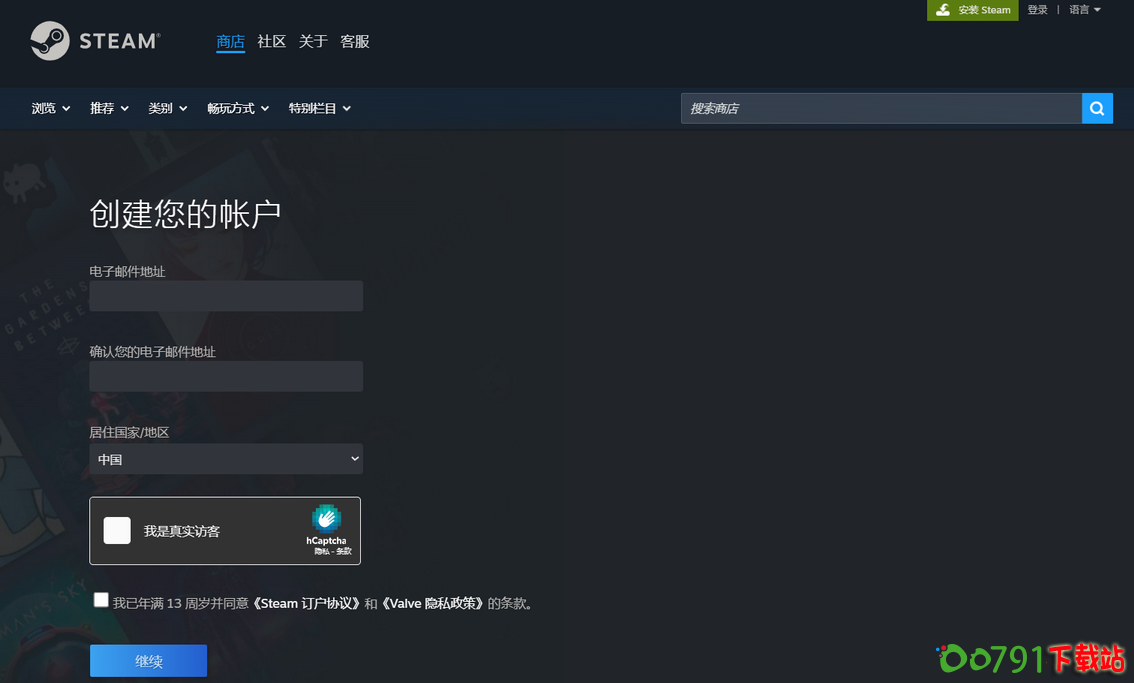This screenshot has width=1134, height=683.
Task: Click the 电子邮件地址 email input field
Action: tap(226, 296)
